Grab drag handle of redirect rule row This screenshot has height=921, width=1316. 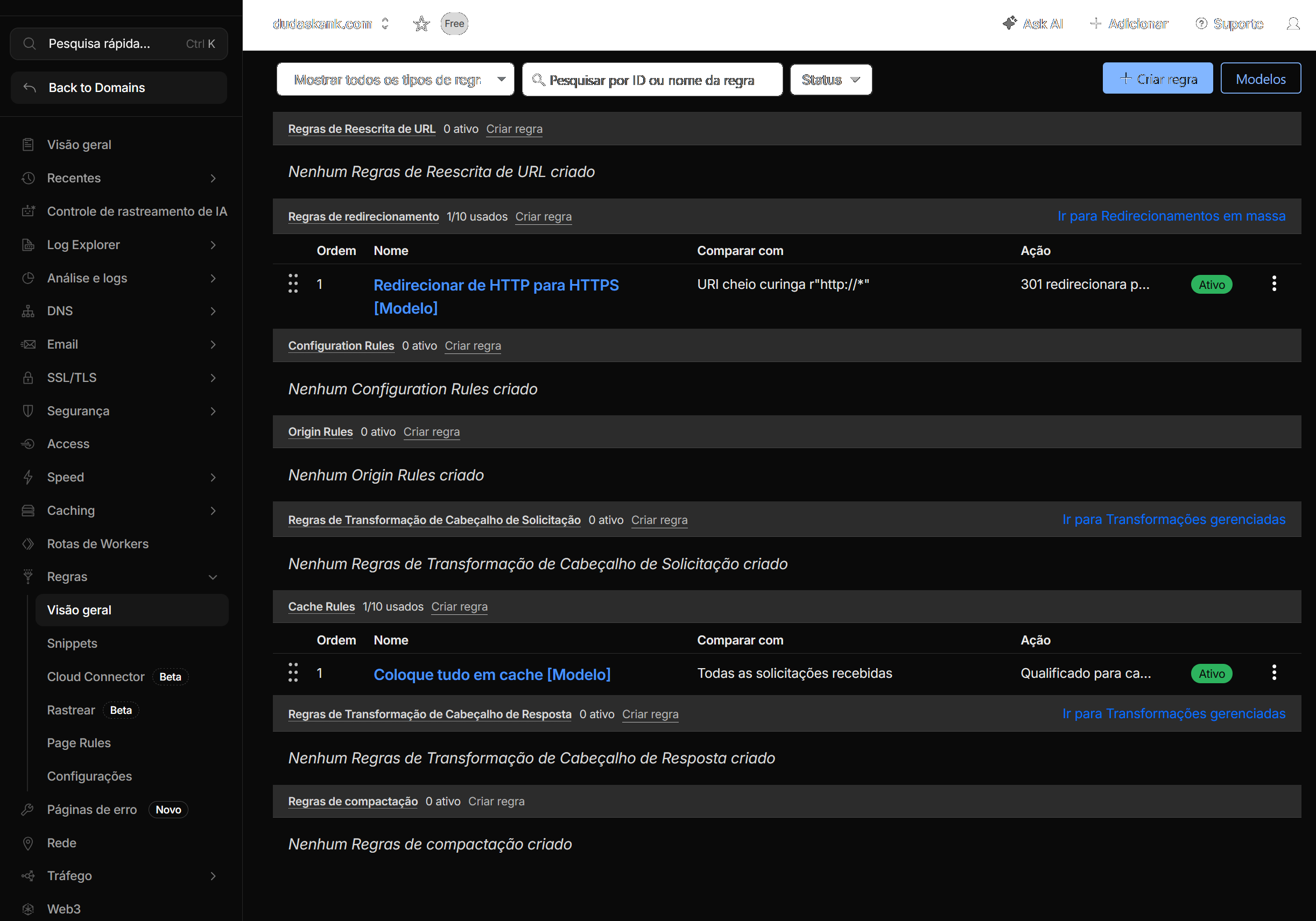click(x=293, y=284)
